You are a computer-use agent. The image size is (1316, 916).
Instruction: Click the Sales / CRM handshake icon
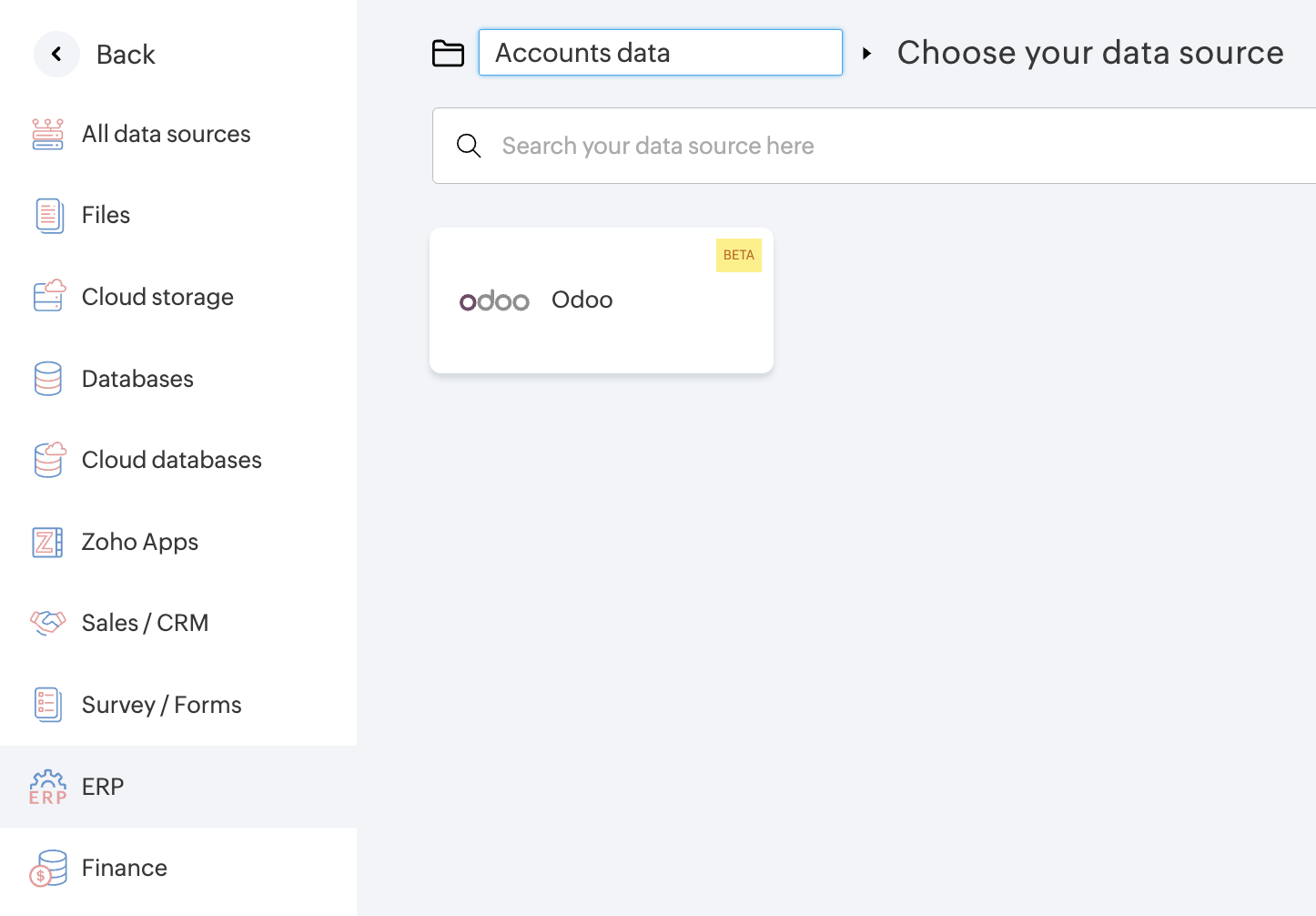click(48, 623)
